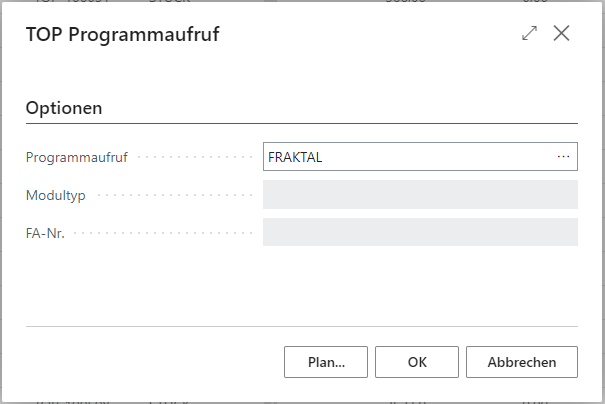
Task: Click the greyed-out Modultyp field
Action: [x=420, y=195]
